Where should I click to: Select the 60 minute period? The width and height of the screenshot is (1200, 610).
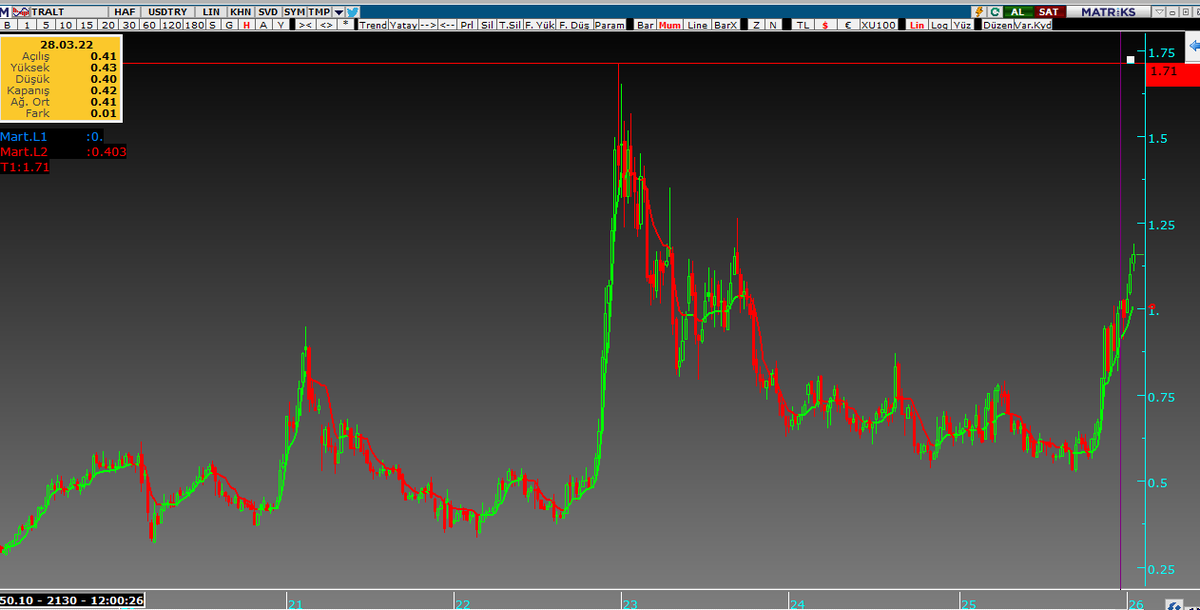coord(149,24)
